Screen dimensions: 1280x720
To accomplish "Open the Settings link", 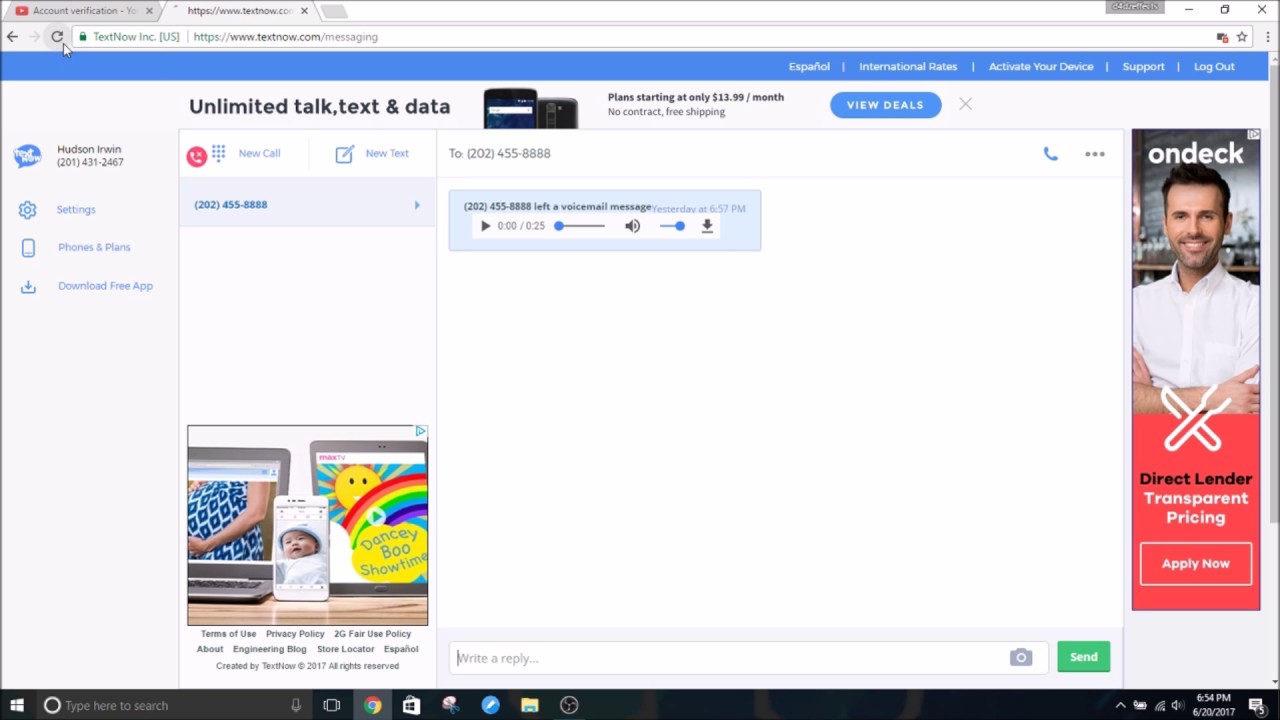I will (x=76, y=210).
